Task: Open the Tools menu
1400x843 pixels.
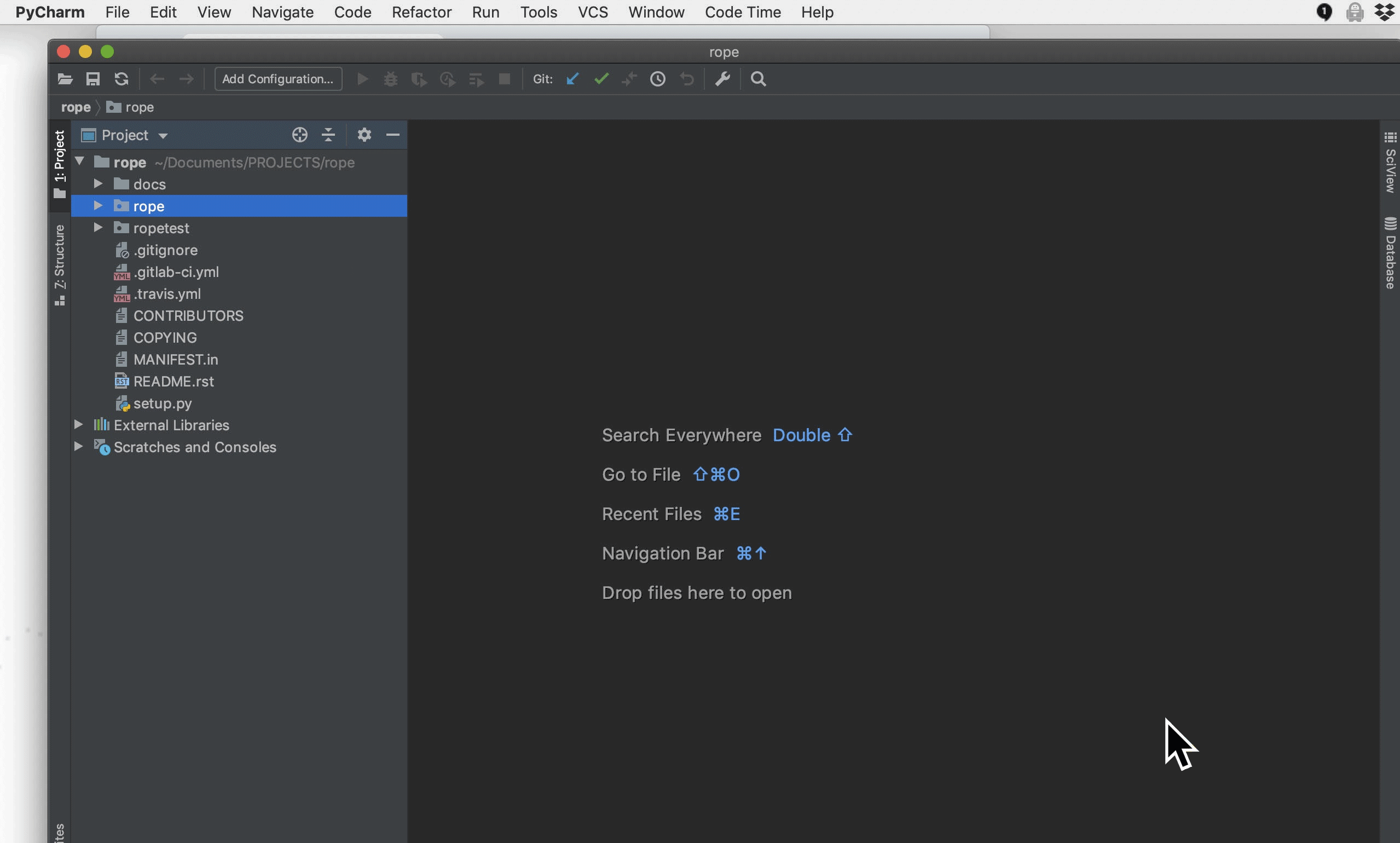Action: point(539,12)
